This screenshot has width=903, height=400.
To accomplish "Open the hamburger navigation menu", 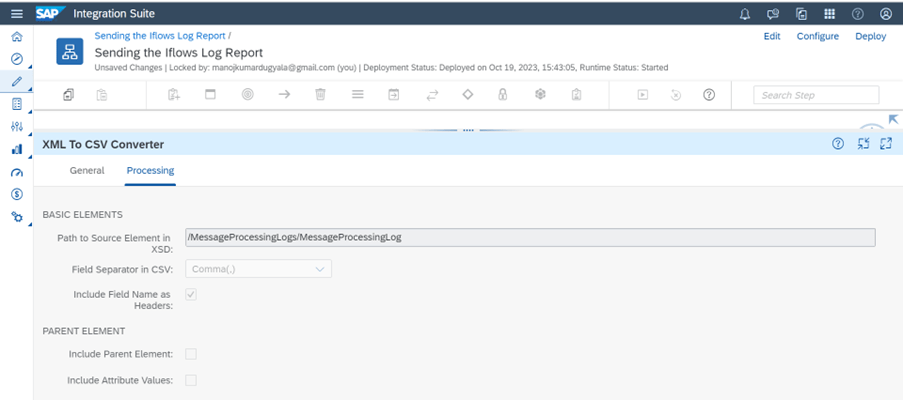I will click(x=17, y=13).
